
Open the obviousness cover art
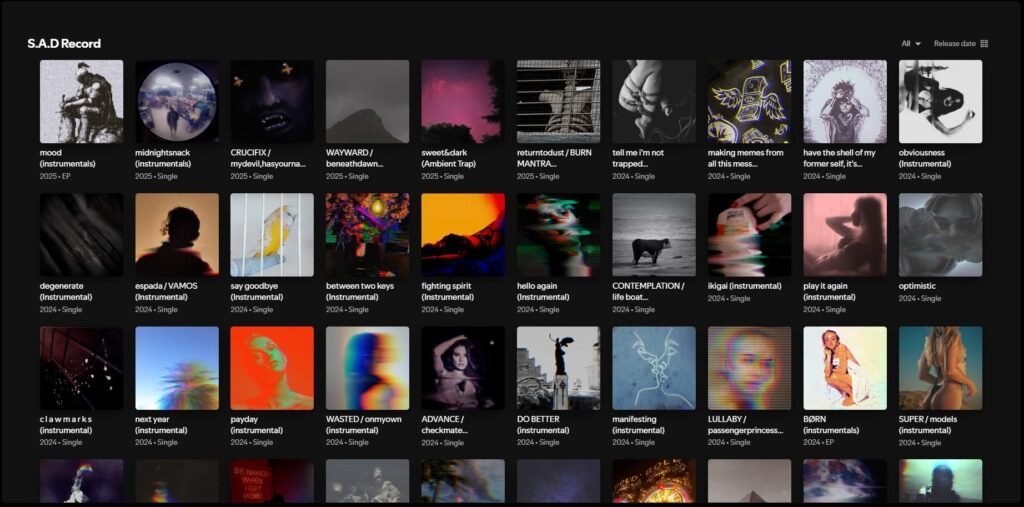click(940, 101)
